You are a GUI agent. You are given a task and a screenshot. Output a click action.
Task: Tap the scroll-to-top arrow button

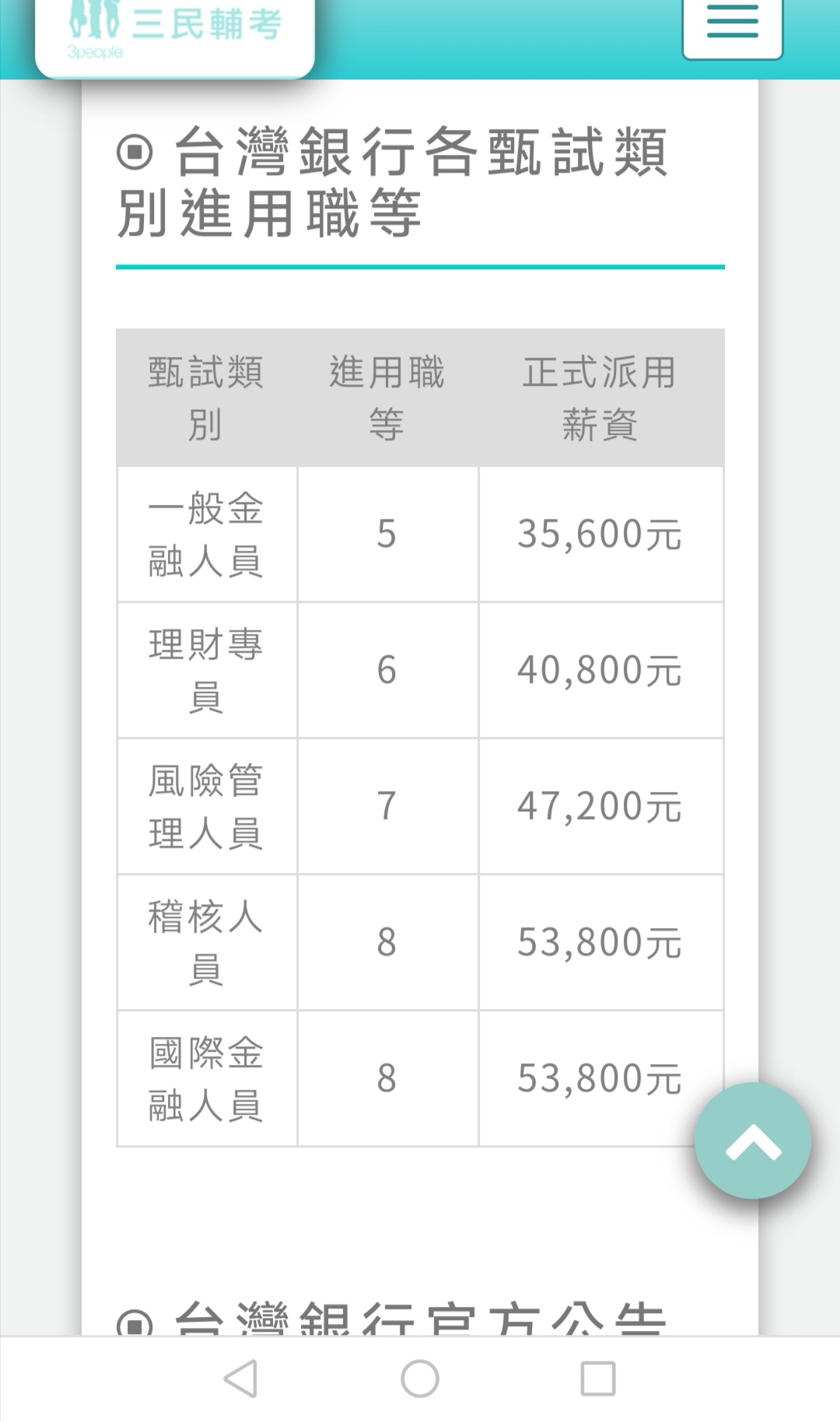click(x=752, y=1140)
